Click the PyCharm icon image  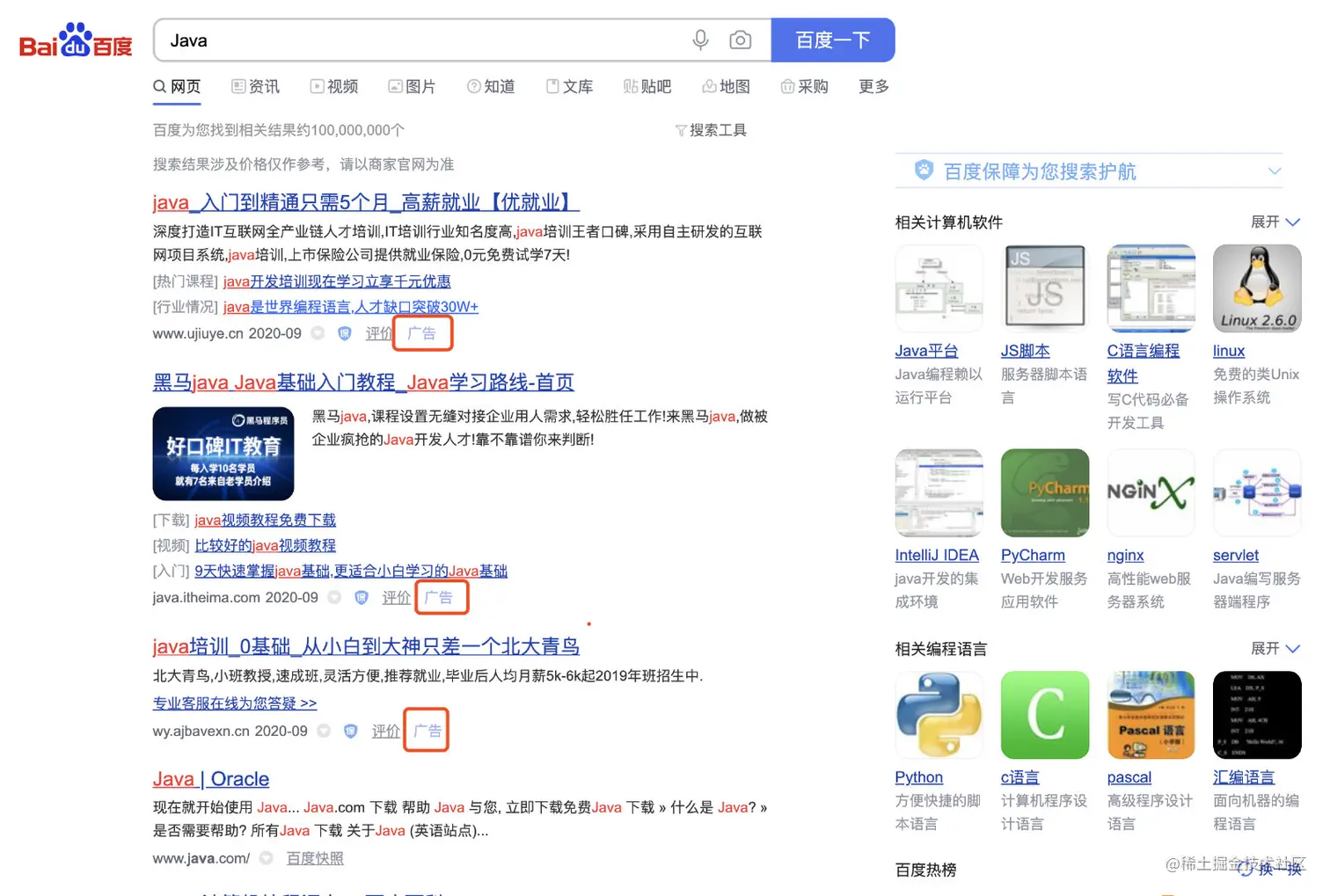point(1045,493)
